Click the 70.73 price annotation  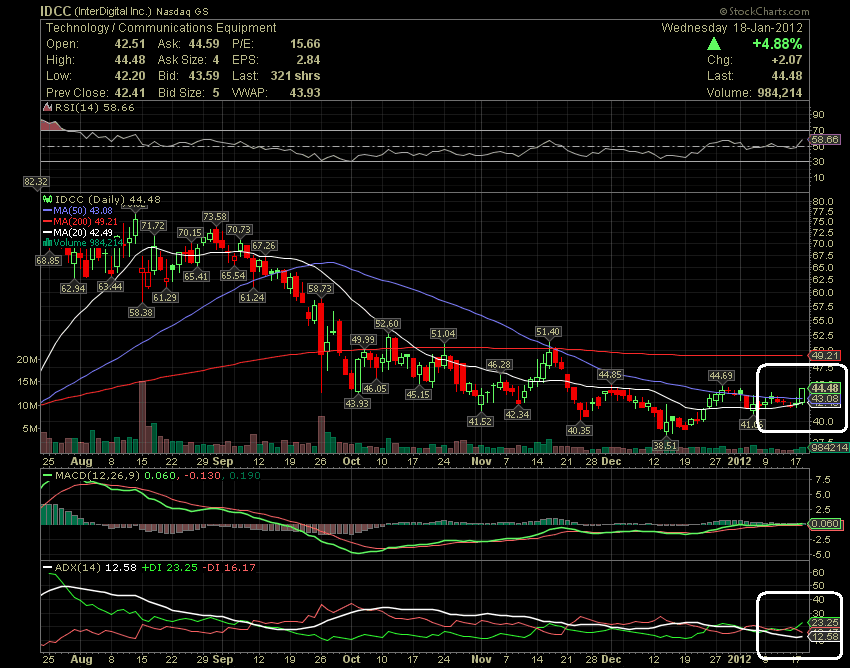coord(239,229)
